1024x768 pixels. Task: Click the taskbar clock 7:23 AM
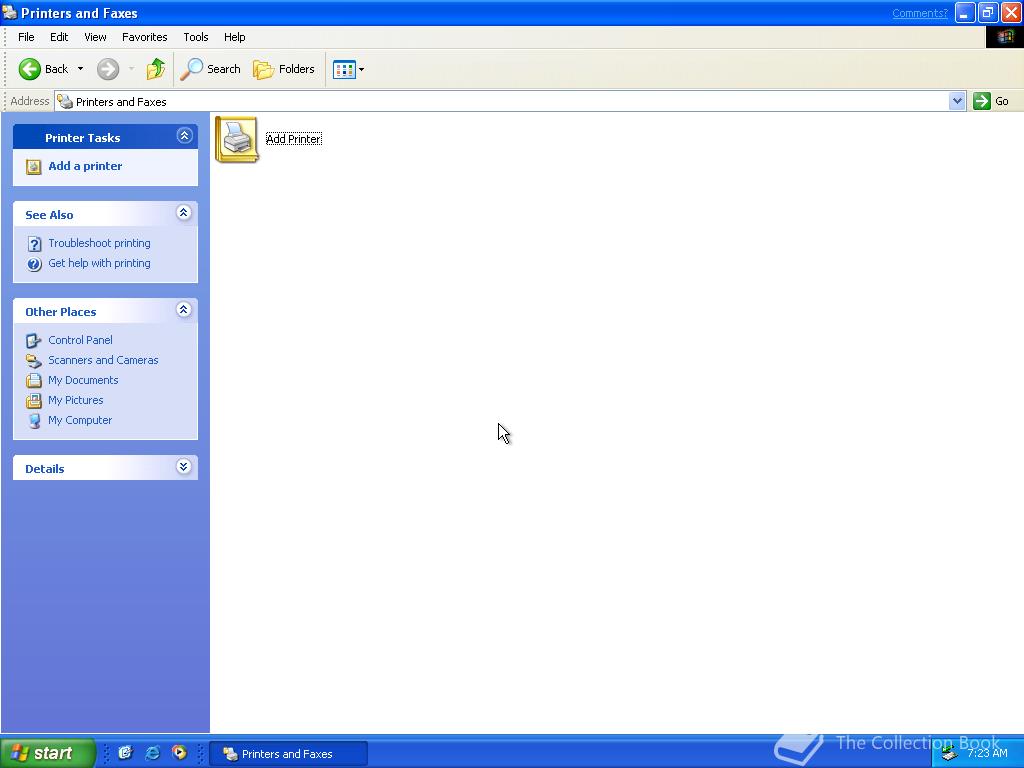987,754
